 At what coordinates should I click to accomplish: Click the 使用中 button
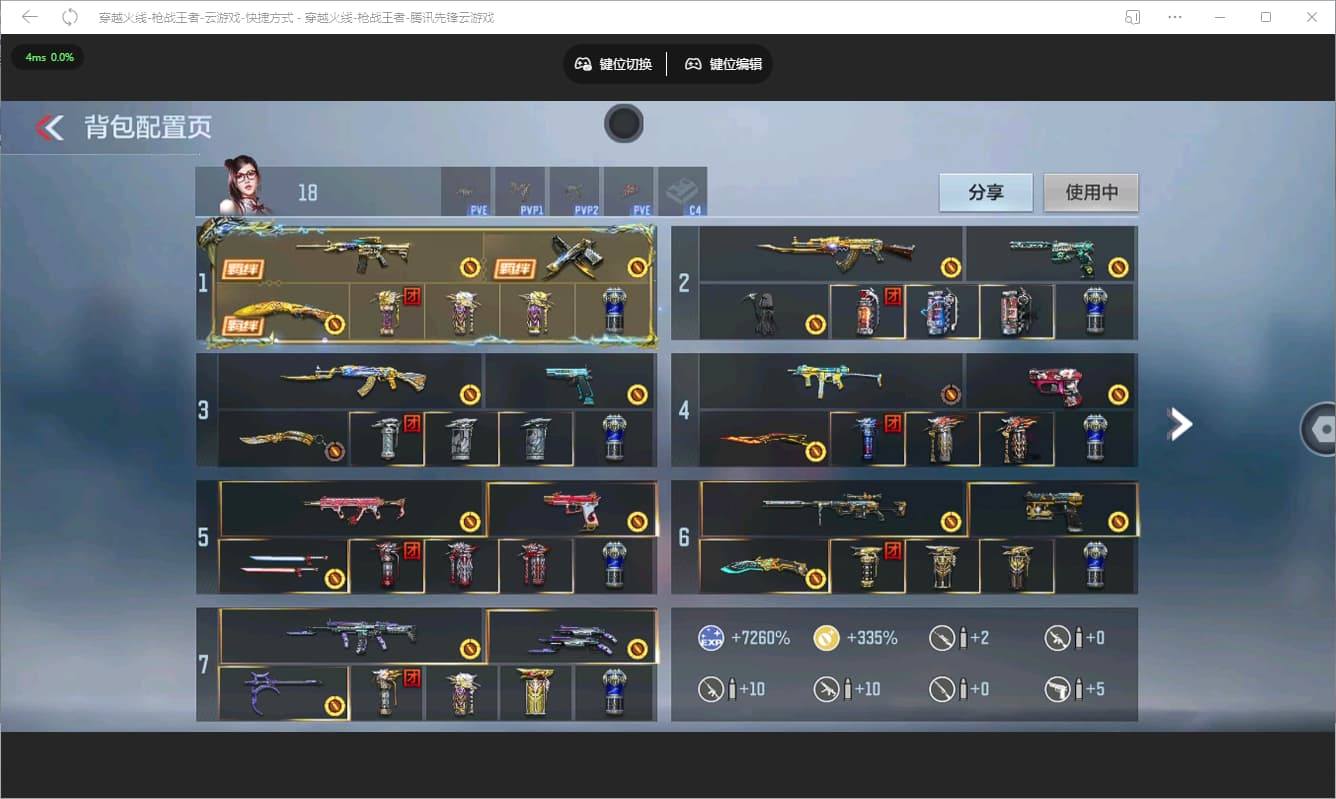point(1091,192)
